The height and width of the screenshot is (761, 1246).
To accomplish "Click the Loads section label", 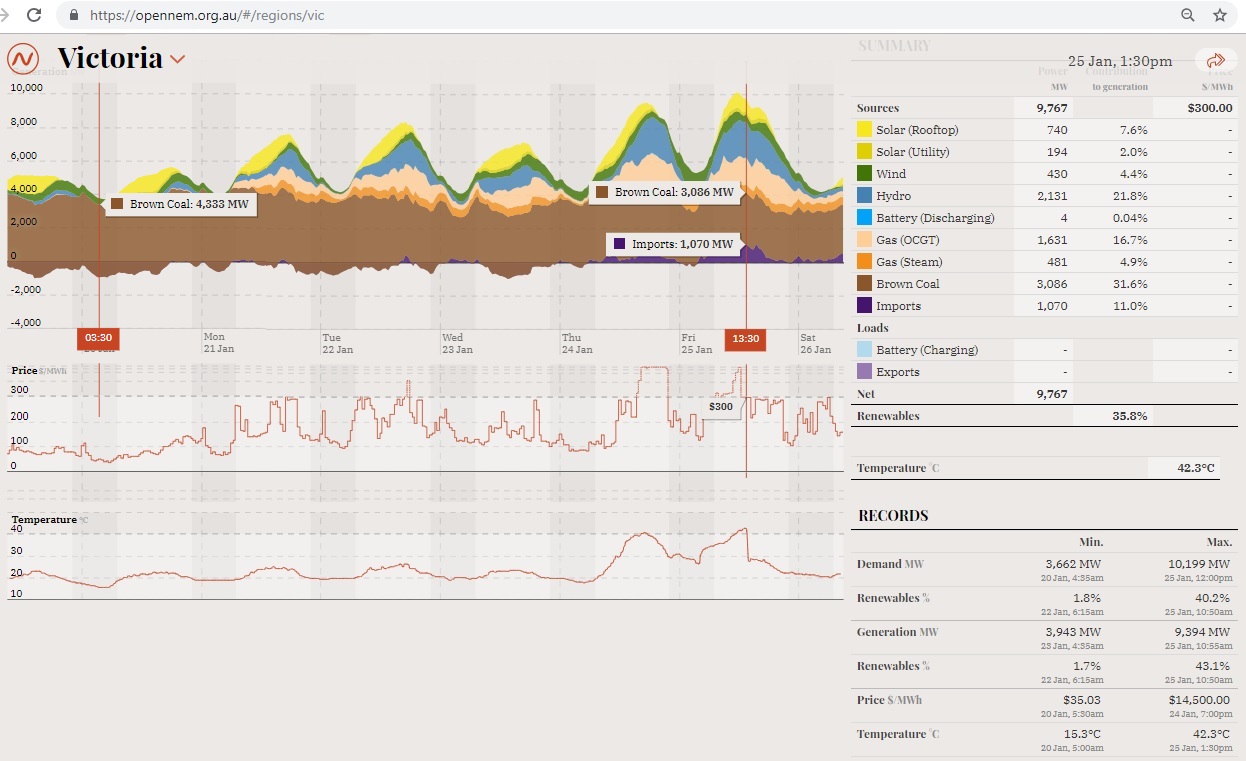I will tap(873, 328).
